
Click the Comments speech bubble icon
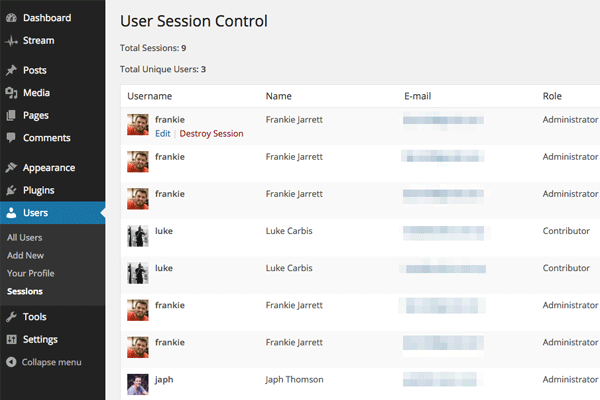[x=11, y=138]
